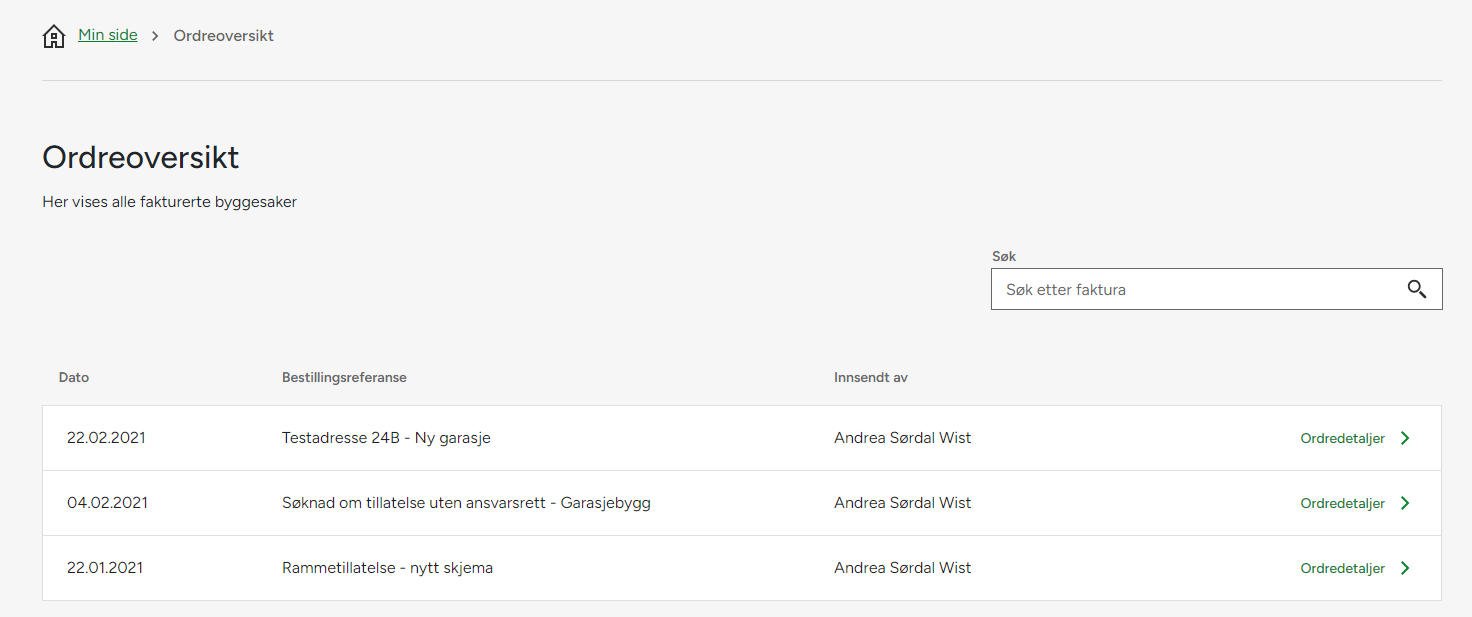
Task: Click Andrea Sørdal Wist in the Rammetillatelse row
Action: pyautogui.click(x=902, y=568)
